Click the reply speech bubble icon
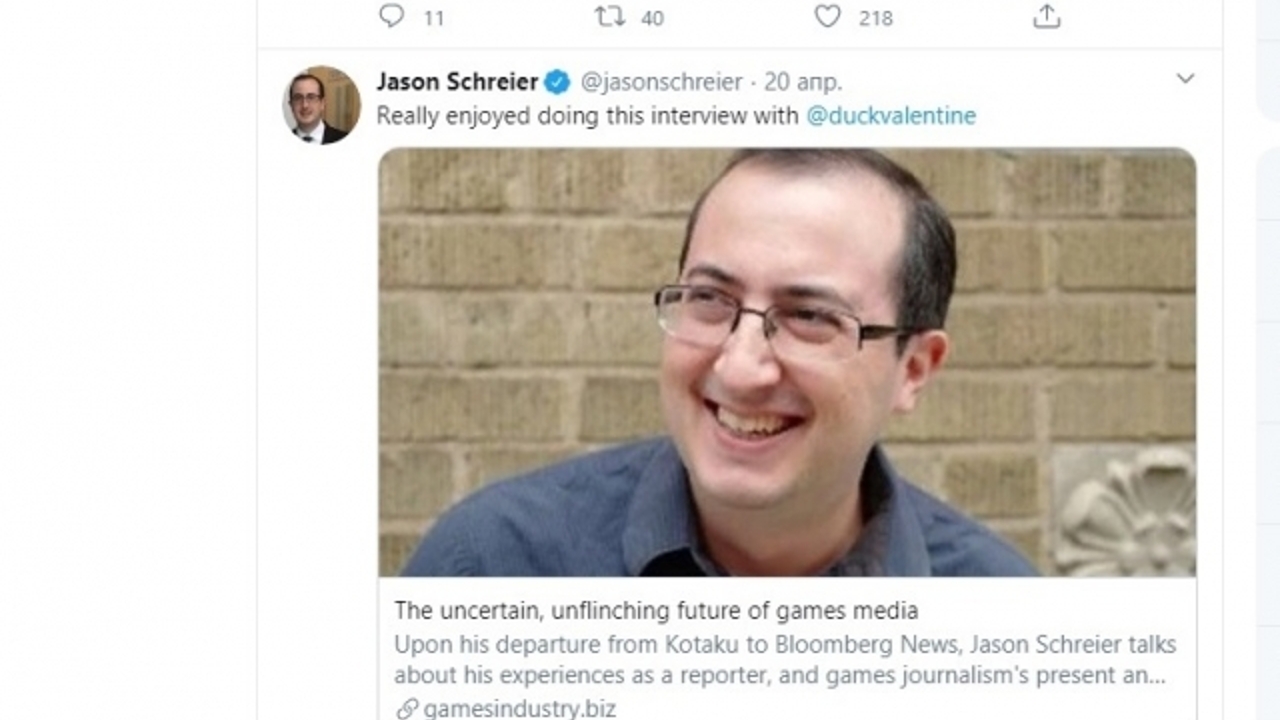Image resolution: width=1280 pixels, height=720 pixels. 392,16
